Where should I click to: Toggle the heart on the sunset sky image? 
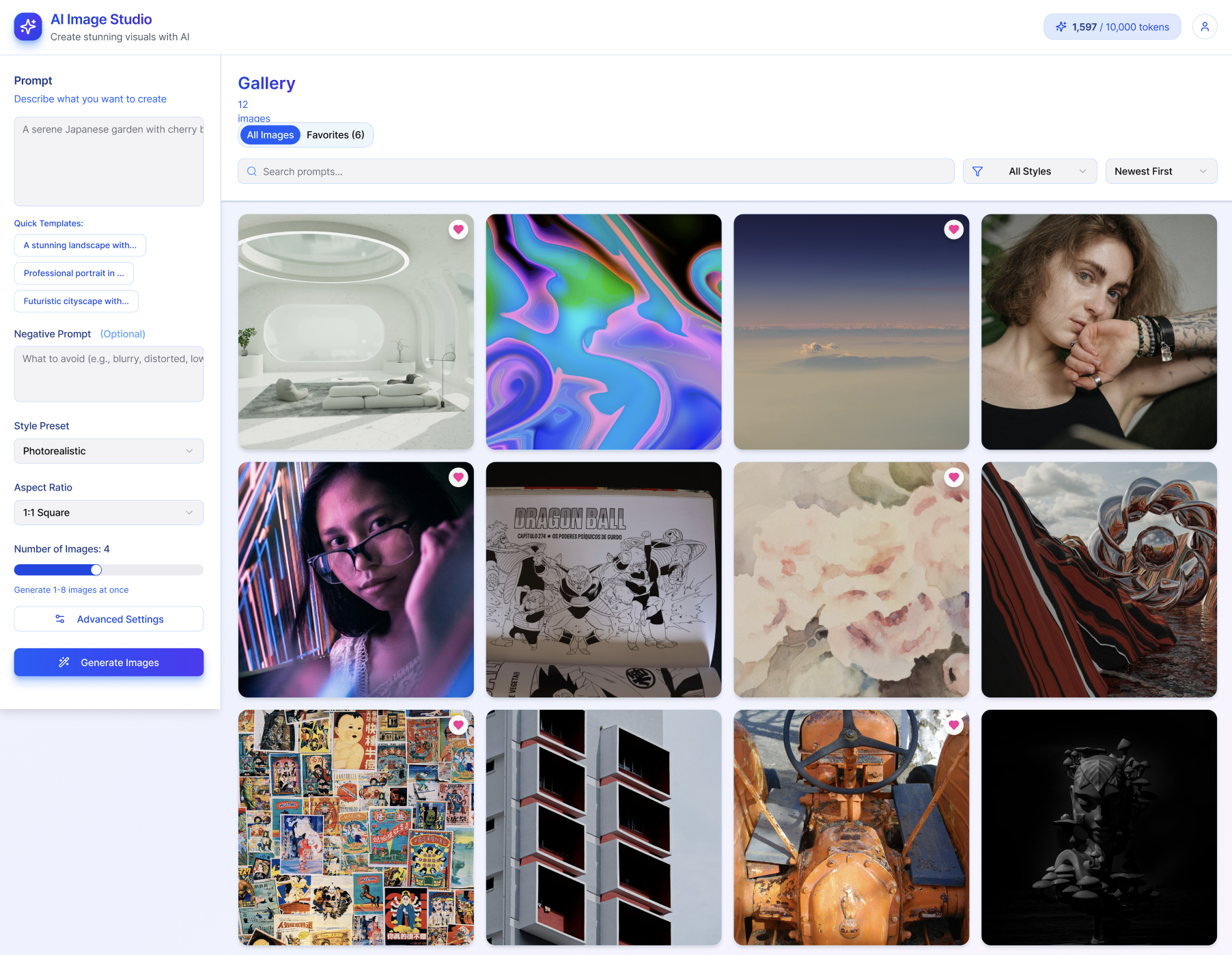(x=953, y=230)
